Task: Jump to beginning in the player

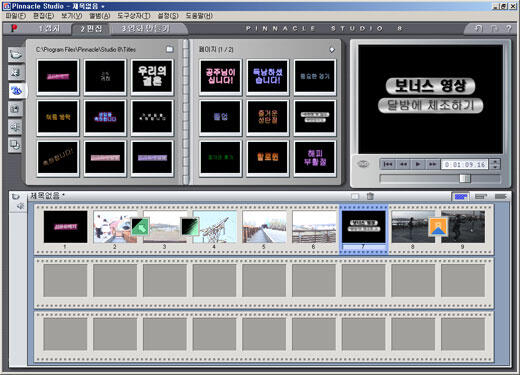Action: tap(388, 164)
